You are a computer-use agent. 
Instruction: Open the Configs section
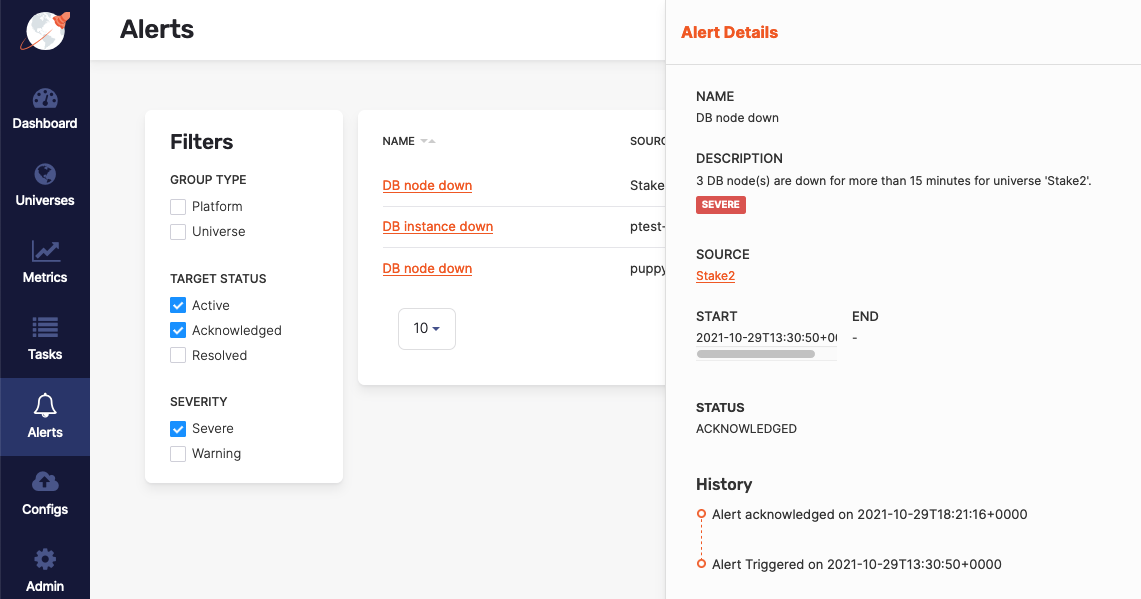click(x=45, y=495)
